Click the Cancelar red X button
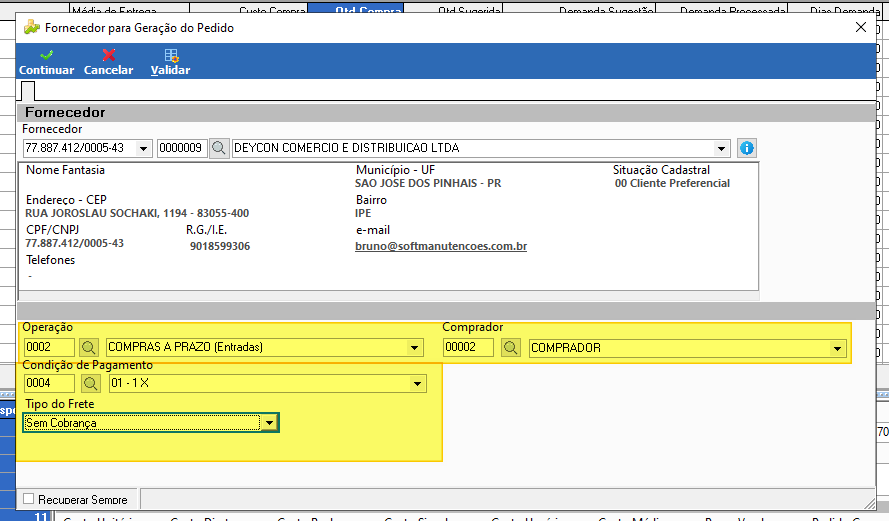This screenshot has width=889, height=521. coord(108,62)
